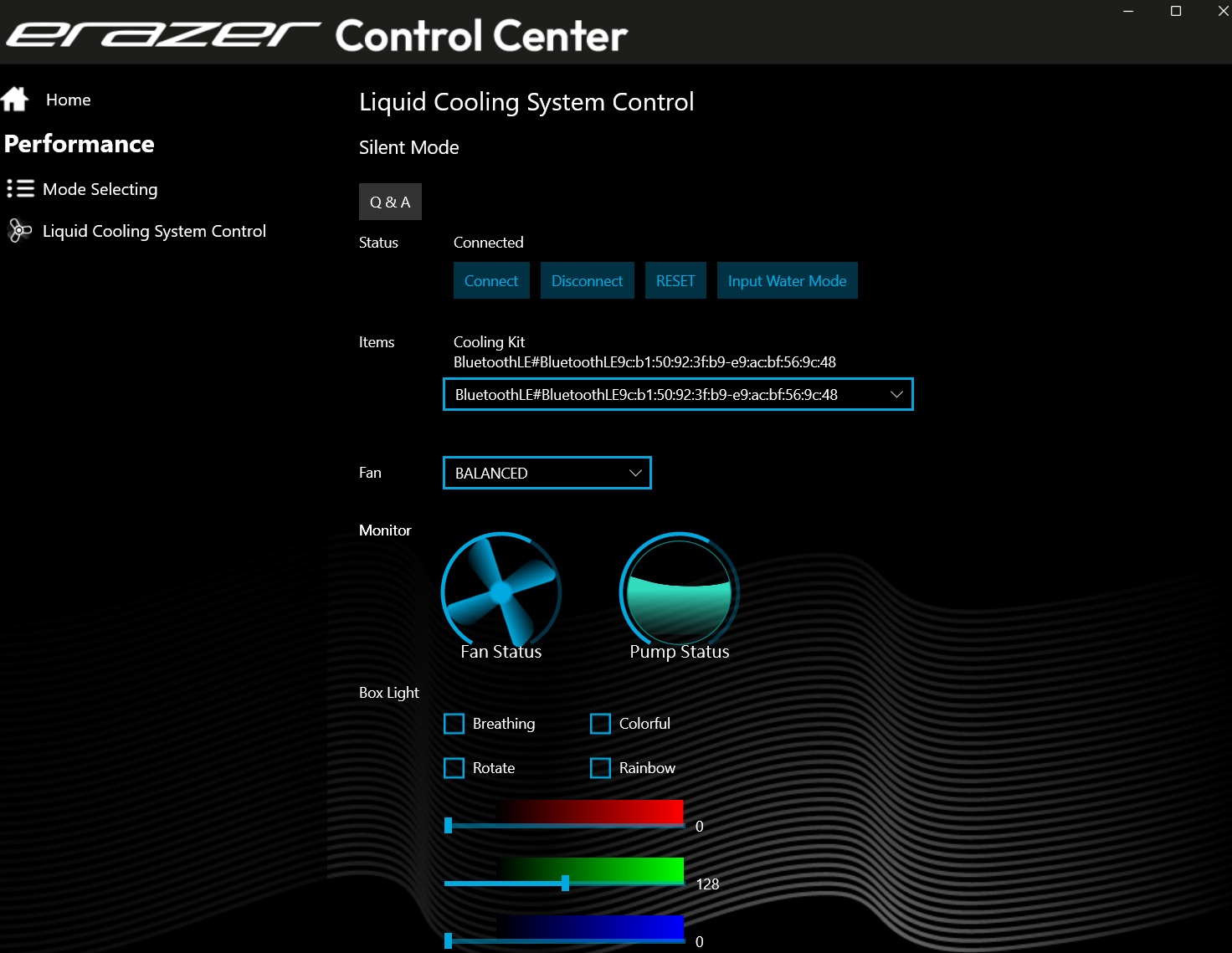
Task: Minimize the Control Center window
Action: (1128, 11)
